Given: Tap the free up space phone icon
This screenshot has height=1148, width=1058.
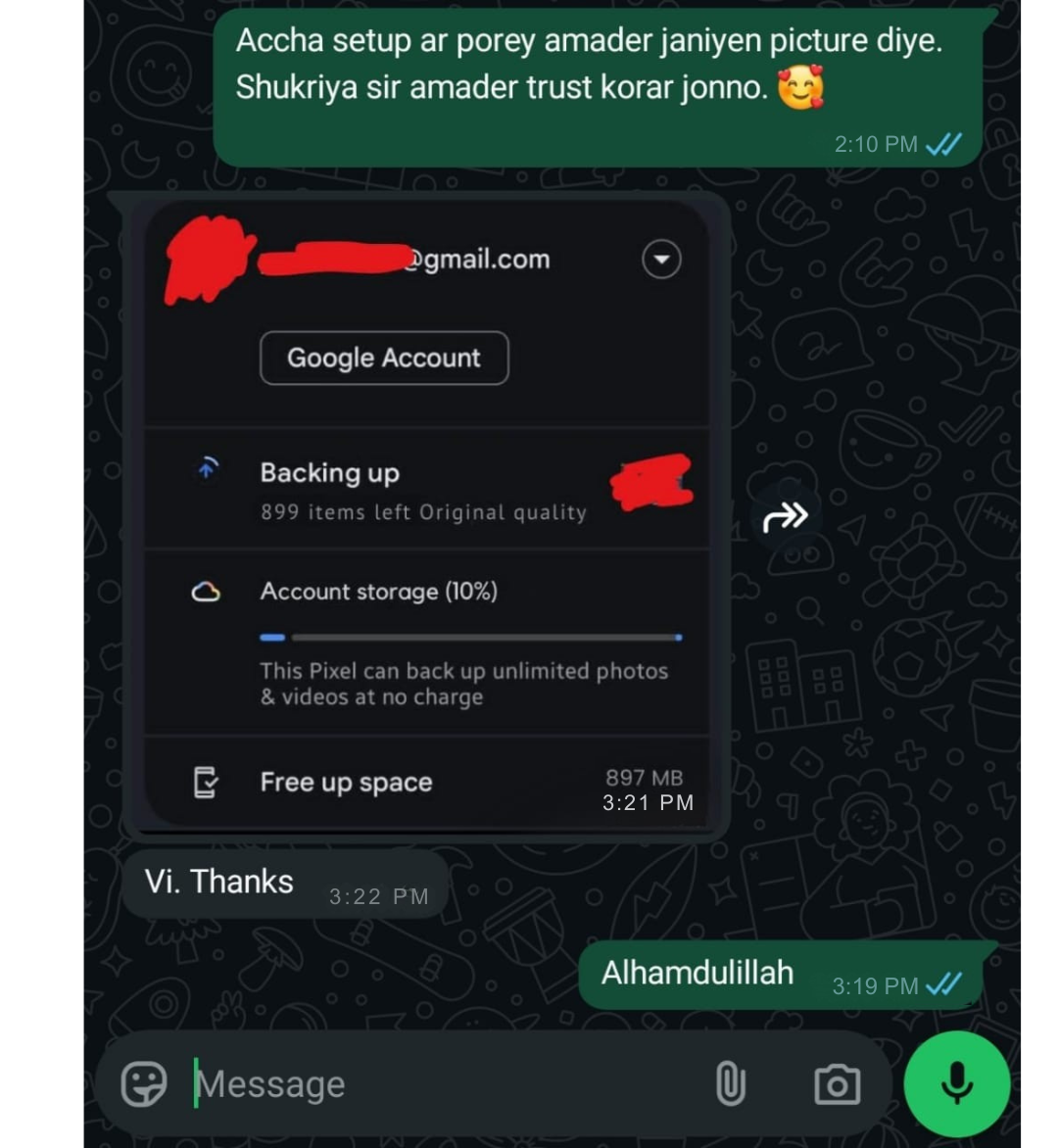Looking at the screenshot, I should (205, 782).
